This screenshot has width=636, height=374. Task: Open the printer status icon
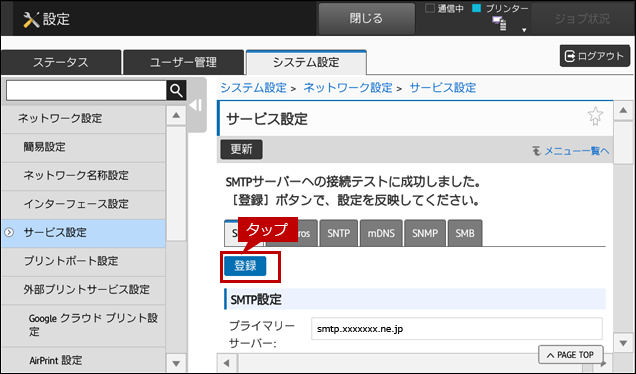point(499,24)
